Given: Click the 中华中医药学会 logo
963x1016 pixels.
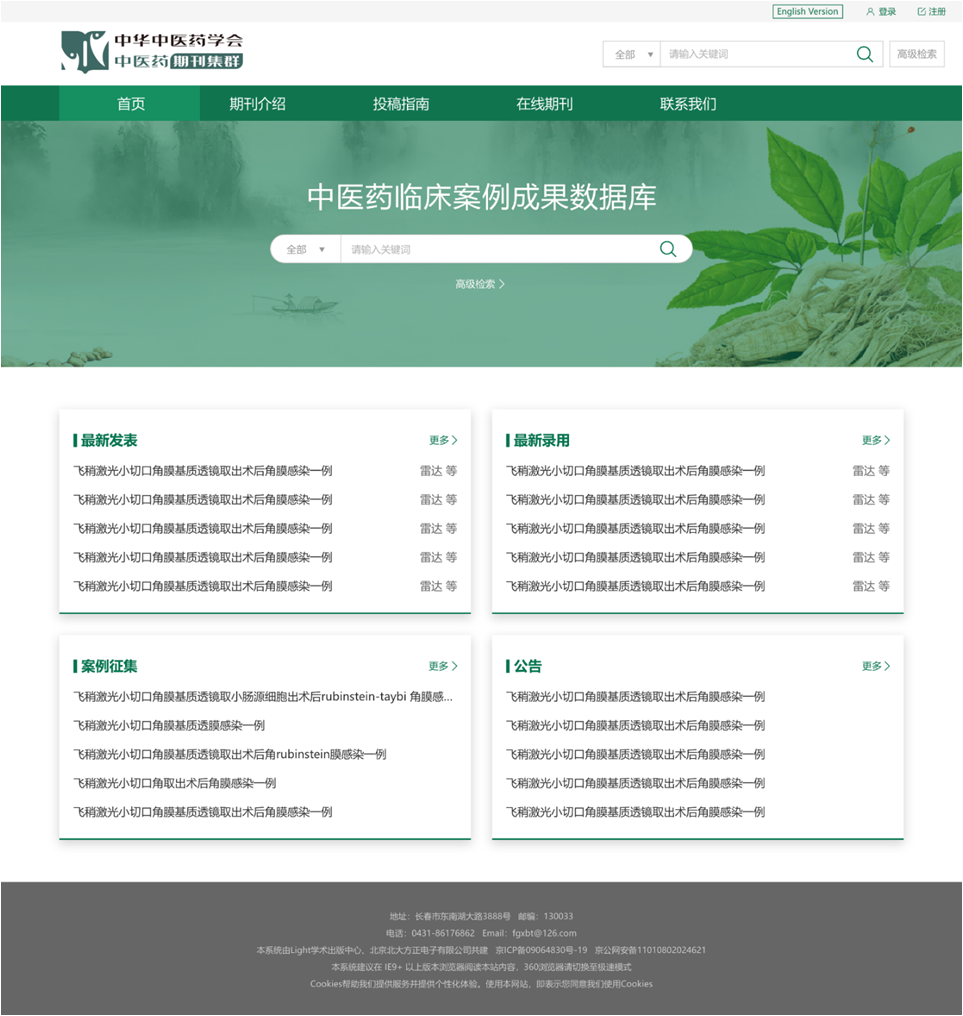Looking at the screenshot, I should [x=152, y=51].
